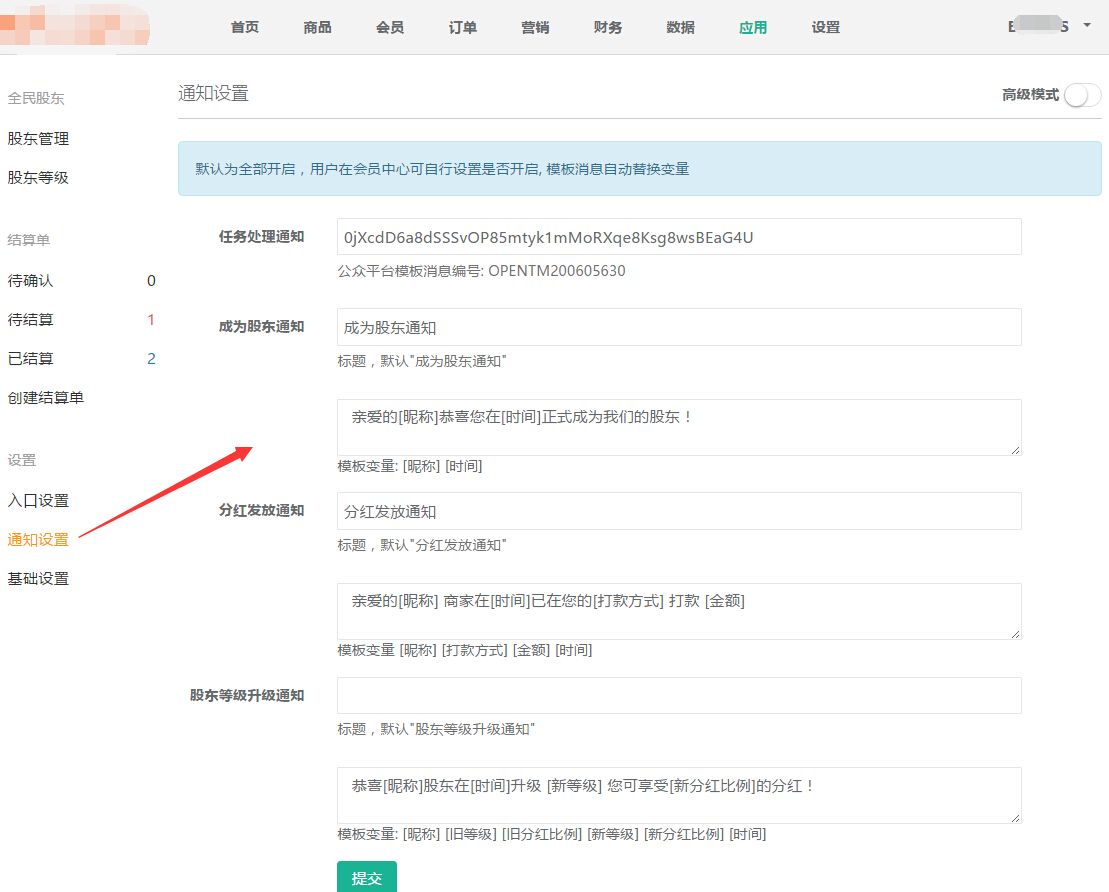Open the account dropdown arrow at top right

(1087, 26)
